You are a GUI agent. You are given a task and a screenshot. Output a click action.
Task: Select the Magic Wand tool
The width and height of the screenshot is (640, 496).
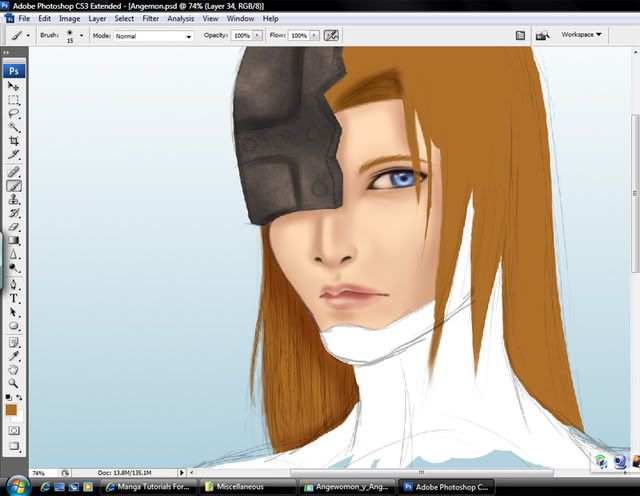[x=13, y=127]
